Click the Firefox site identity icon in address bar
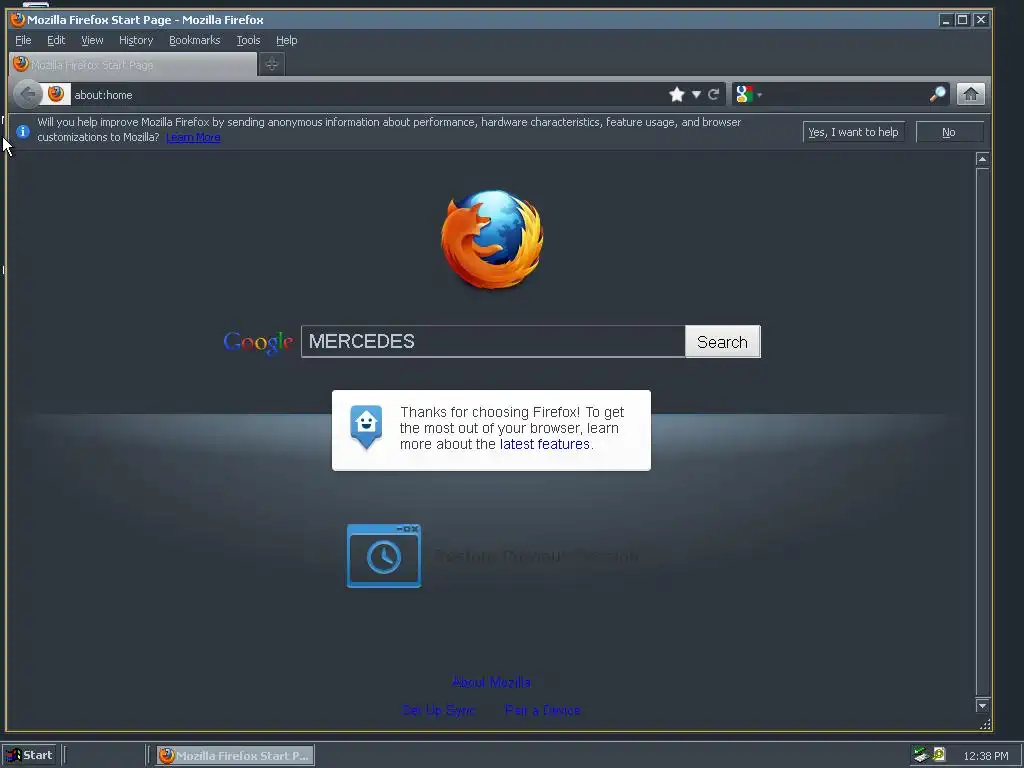 tap(56, 94)
